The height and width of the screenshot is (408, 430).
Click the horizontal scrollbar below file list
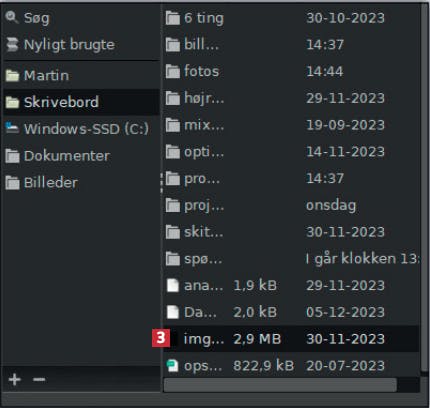pos(280,385)
